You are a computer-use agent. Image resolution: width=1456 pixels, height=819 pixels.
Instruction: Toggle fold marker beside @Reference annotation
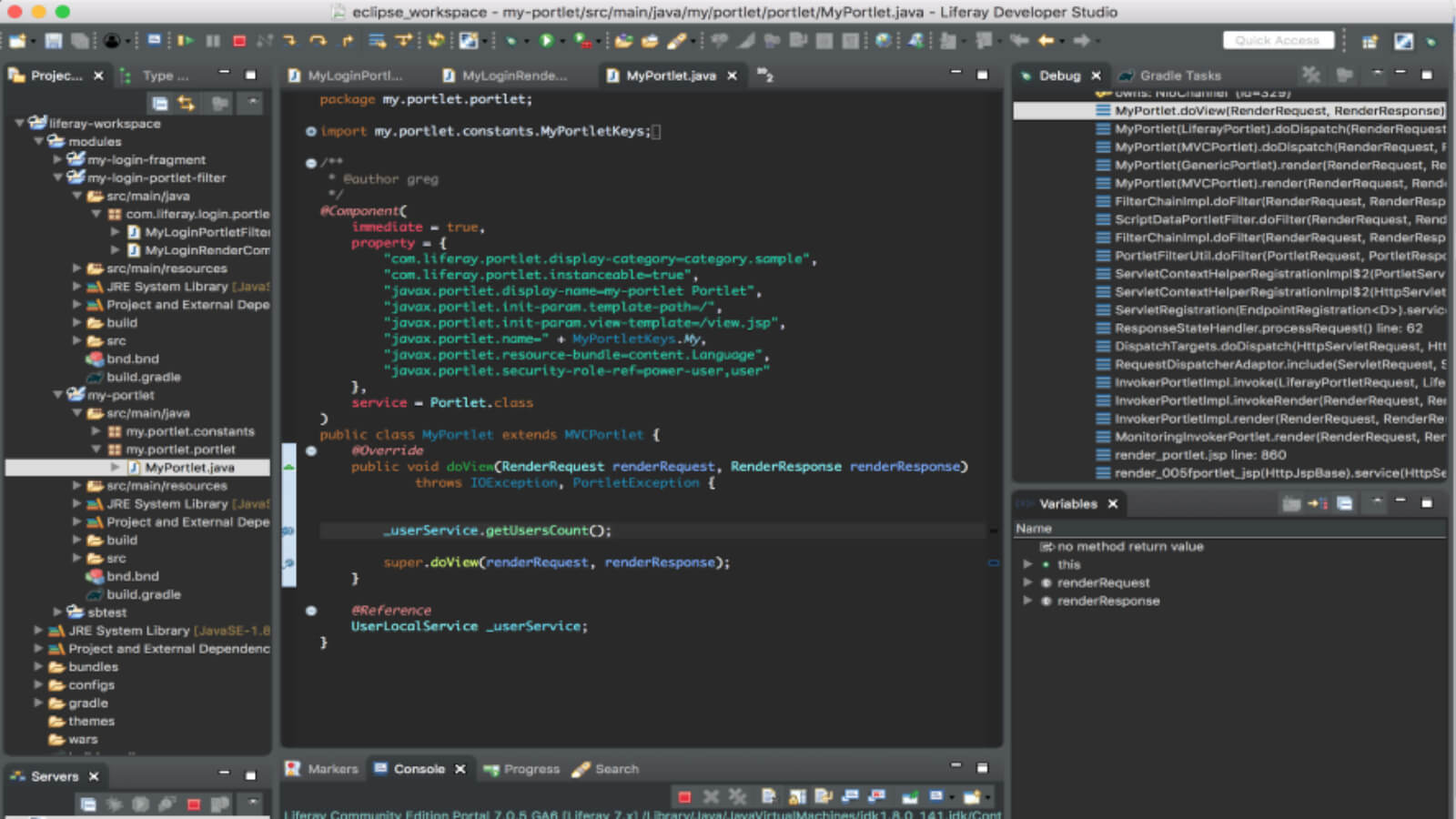tap(311, 611)
